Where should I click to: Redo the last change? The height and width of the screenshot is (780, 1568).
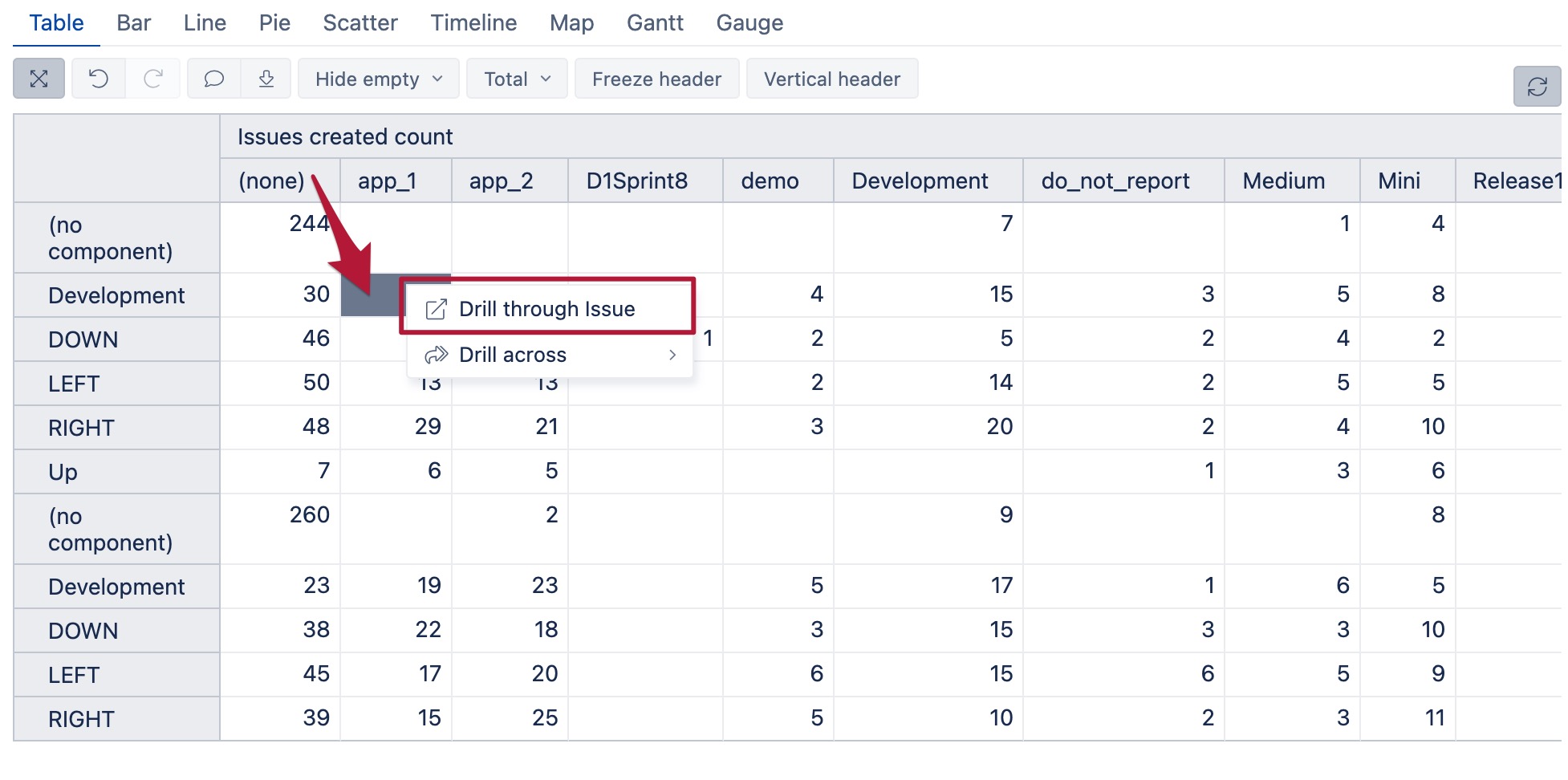pyautogui.click(x=153, y=79)
